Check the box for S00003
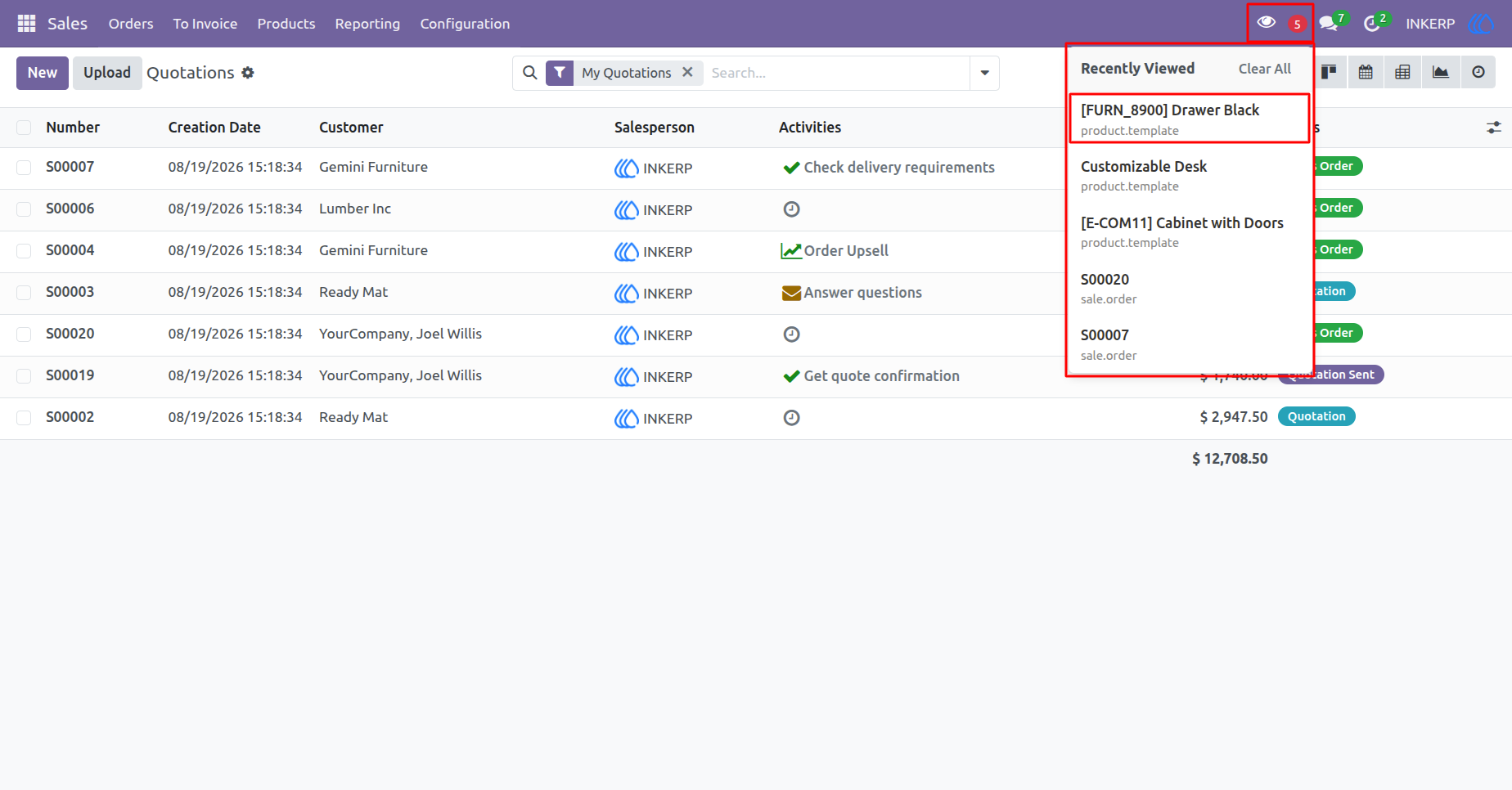 [24, 293]
